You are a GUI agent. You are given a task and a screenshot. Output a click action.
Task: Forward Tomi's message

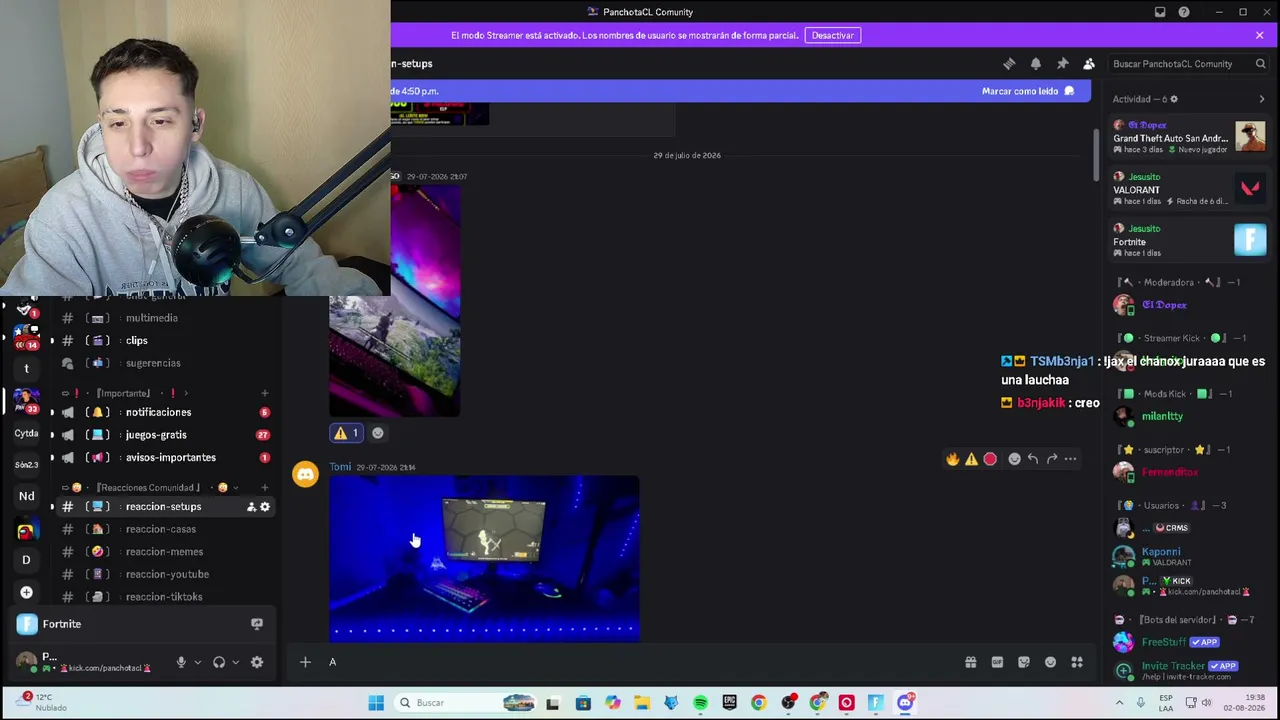[x=1052, y=459]
